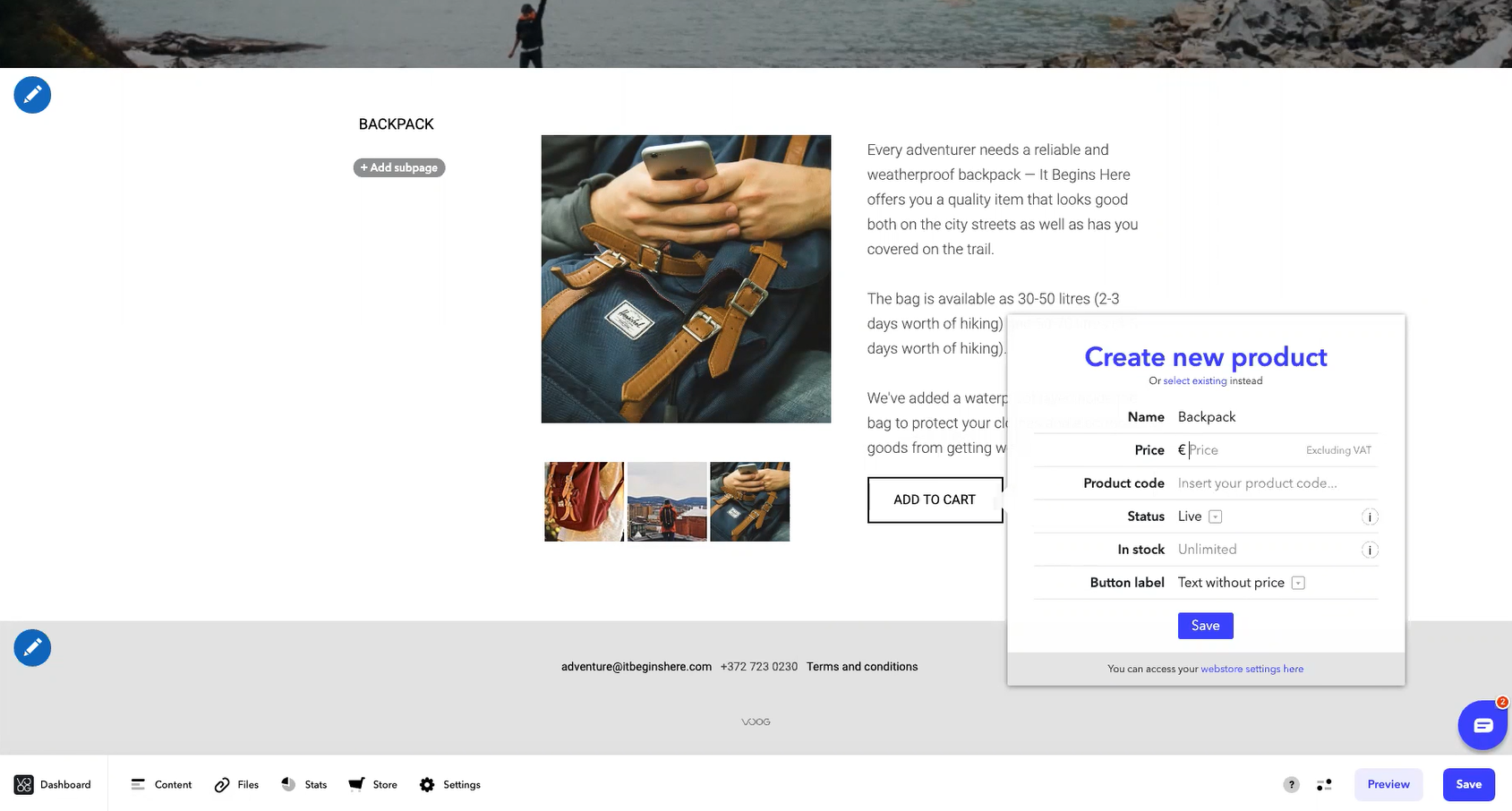Open webstore settings here link
This screenshot has width=1512, height=811.
click(1251, 669)
